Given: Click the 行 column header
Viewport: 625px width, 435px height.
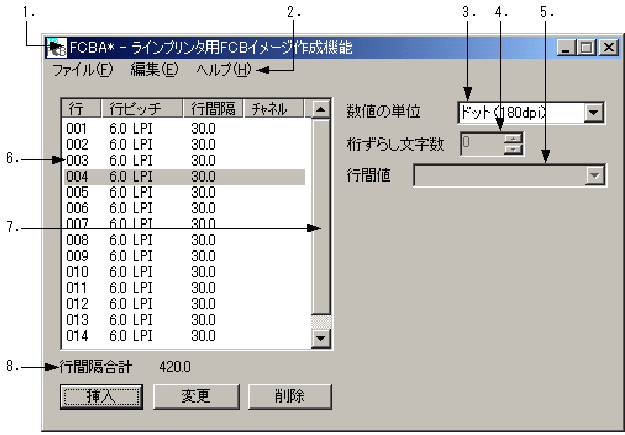Looking at the screenshot, I should tap(81, 108).
